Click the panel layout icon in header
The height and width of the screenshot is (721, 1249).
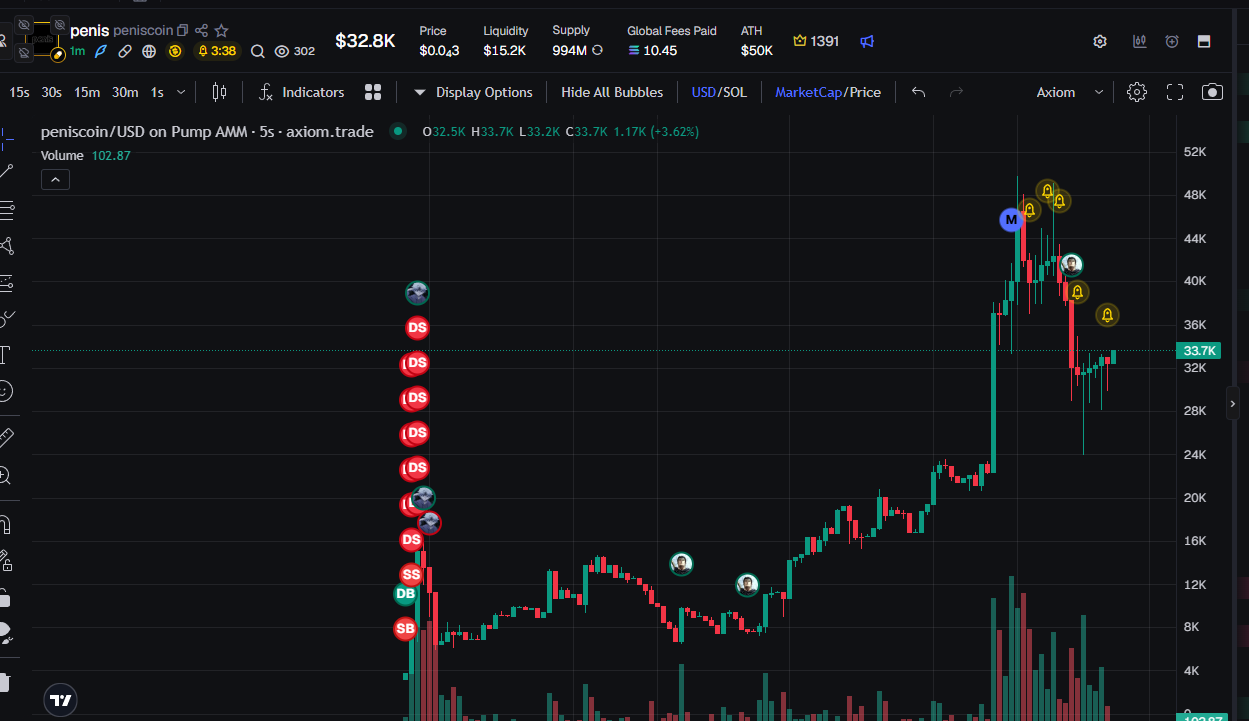tap(1204, 41)
